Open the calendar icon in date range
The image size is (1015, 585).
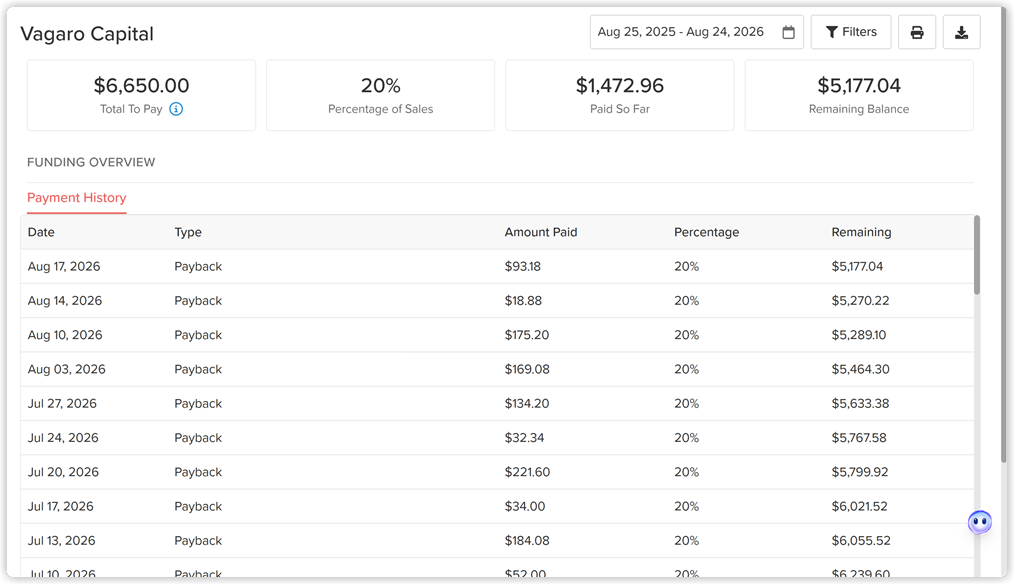[x=788, y=32]
